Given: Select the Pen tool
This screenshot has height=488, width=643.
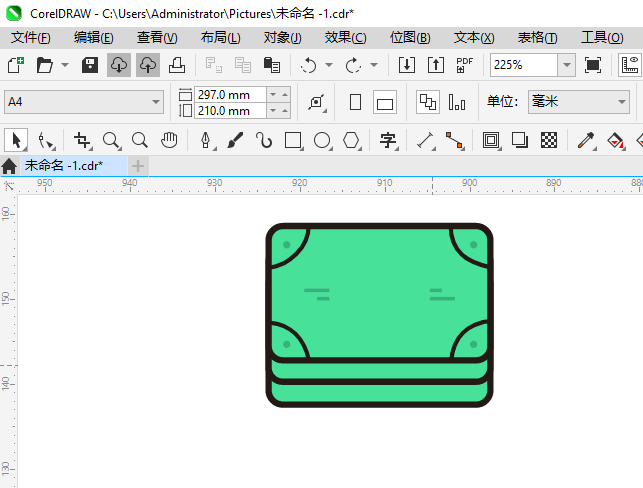Looking at the screenshot, I should click(206, 140).
